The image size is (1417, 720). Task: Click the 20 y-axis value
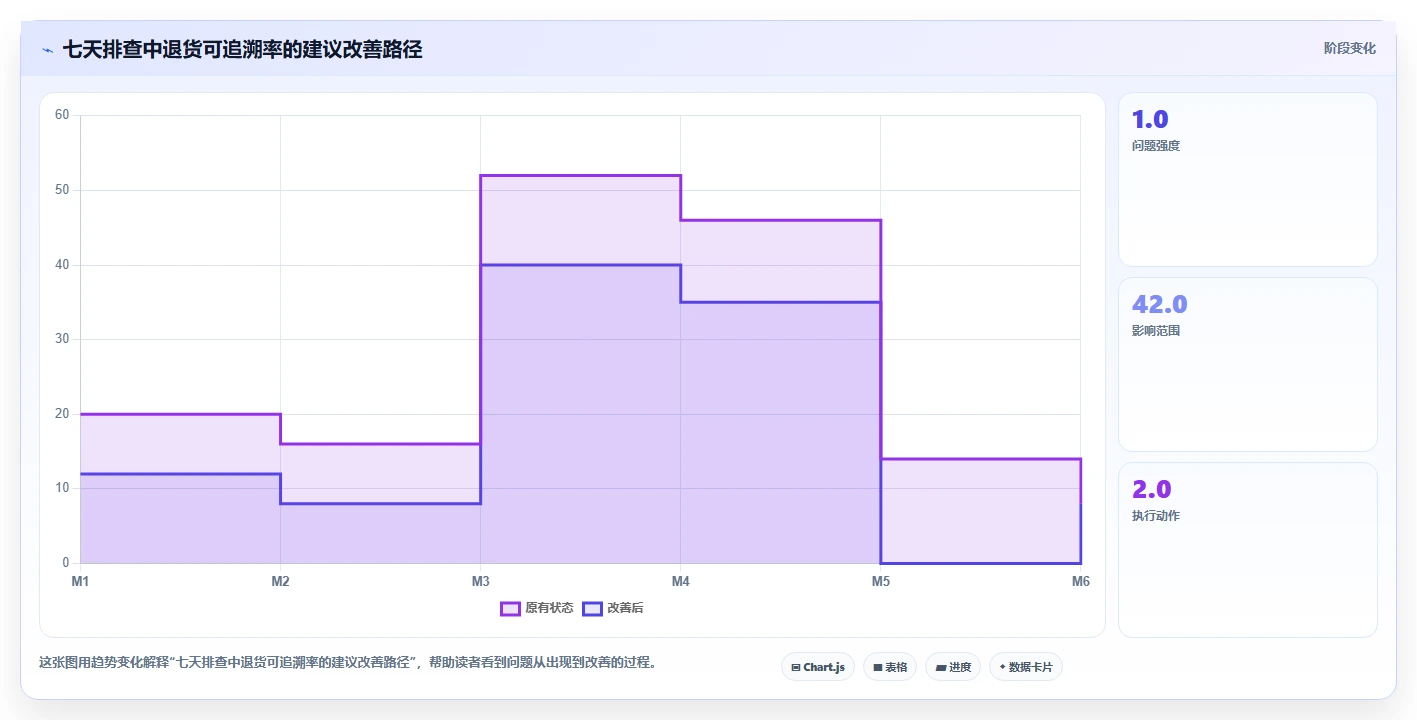62,414
